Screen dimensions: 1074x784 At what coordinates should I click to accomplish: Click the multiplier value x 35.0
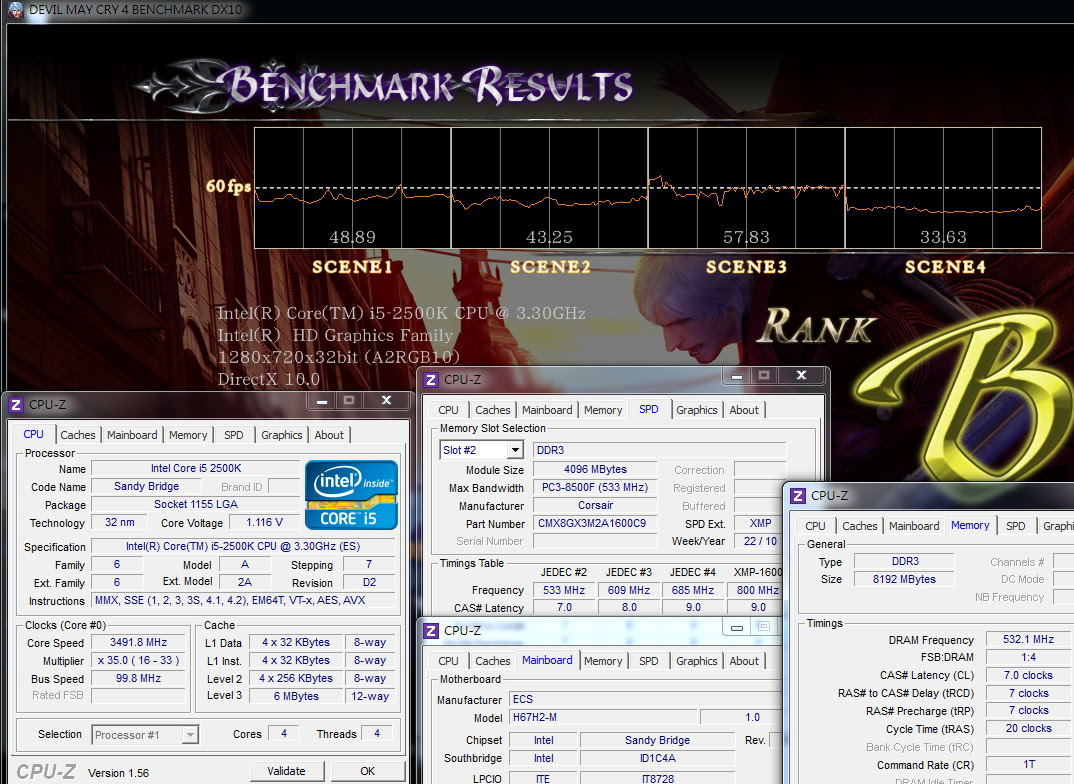click(x=138, y=660)
